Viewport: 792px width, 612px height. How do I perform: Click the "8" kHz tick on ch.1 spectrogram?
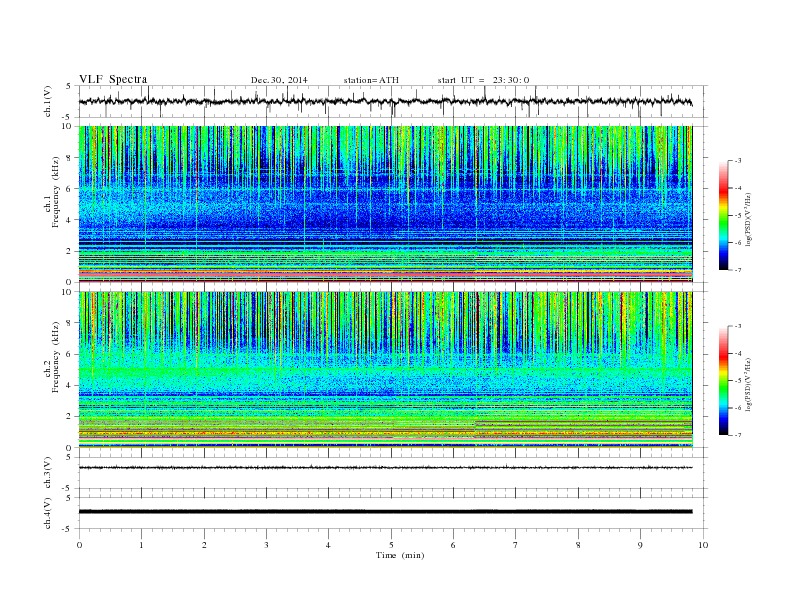click(x=70, y=158)
